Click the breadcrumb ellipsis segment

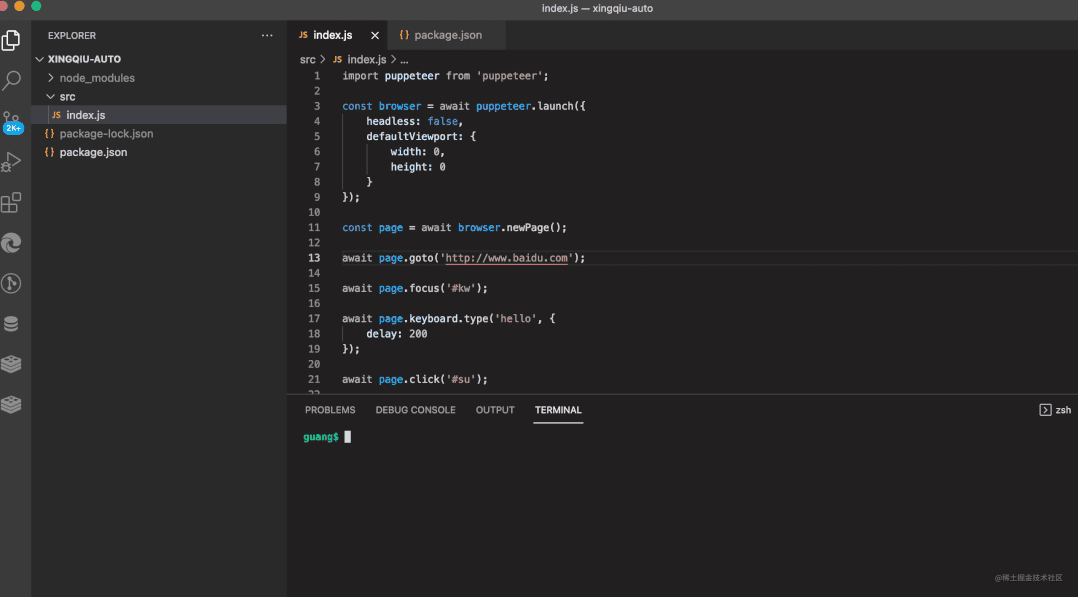404,60
